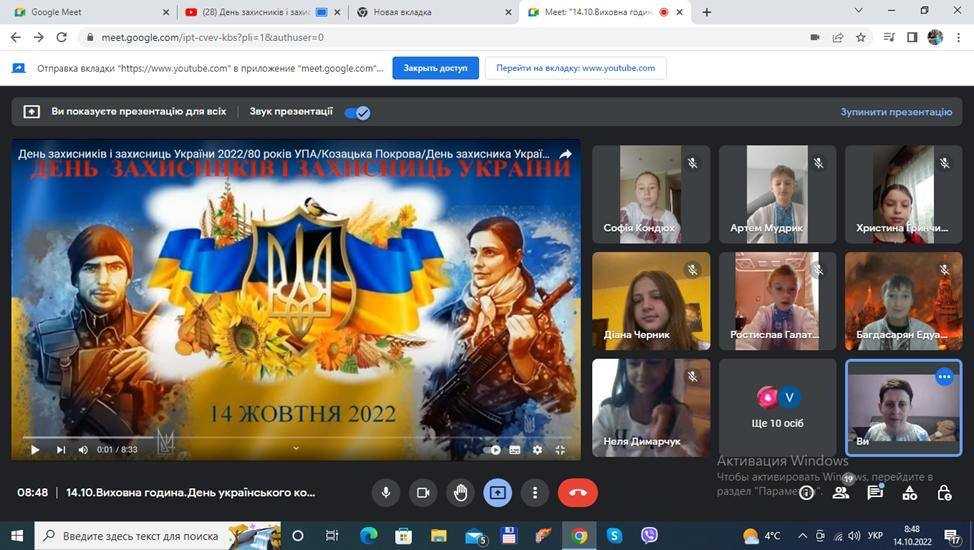Switch to the YouTube browser tab
Viewport: 974px width, 550px height.
(257, 12)
